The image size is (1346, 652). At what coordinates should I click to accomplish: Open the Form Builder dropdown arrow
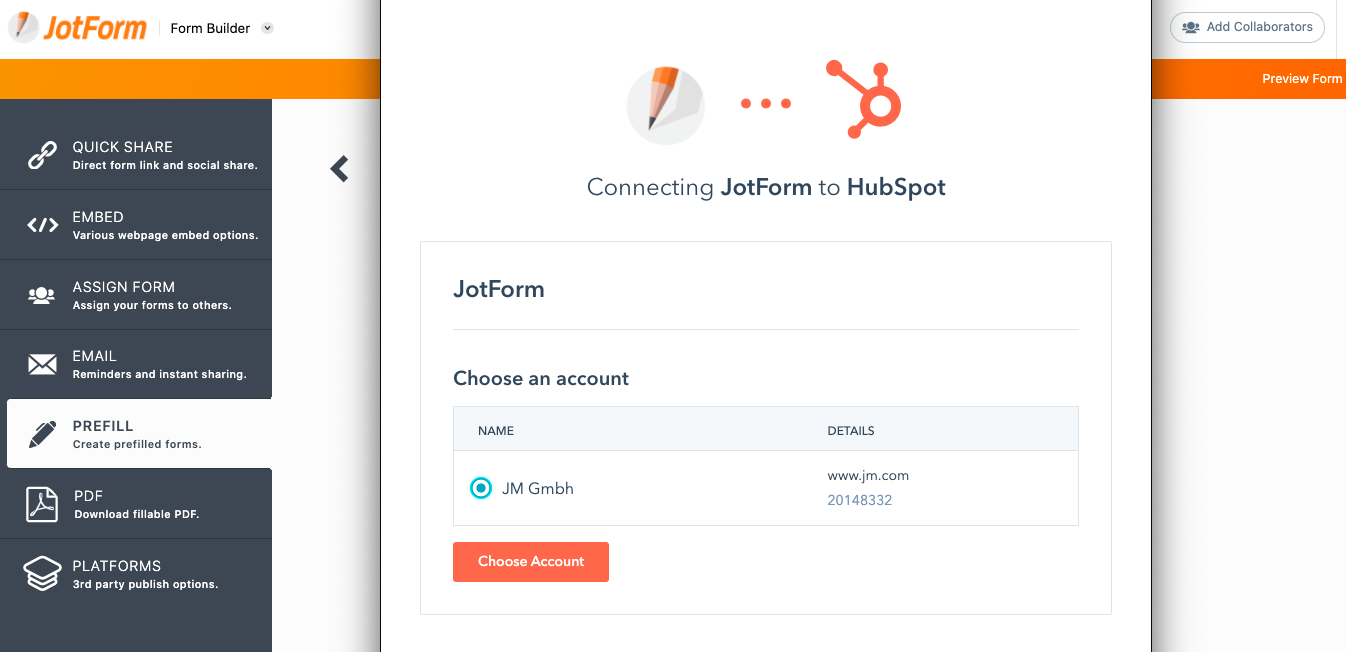pyautogui.click(x=267, y=28)
